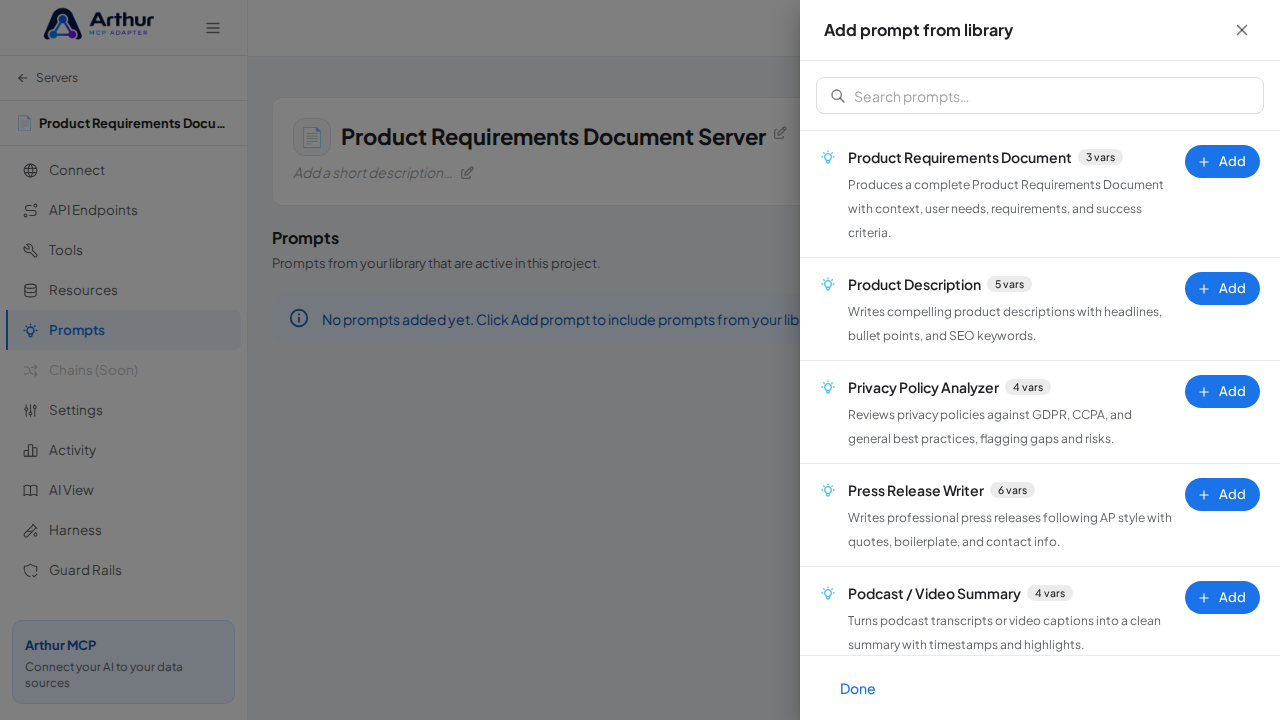1280x720 pixels.
Task: Click the Podcast / Video Summary lightbulb icon
Action: pyautogui.click(x=828, y=593)
